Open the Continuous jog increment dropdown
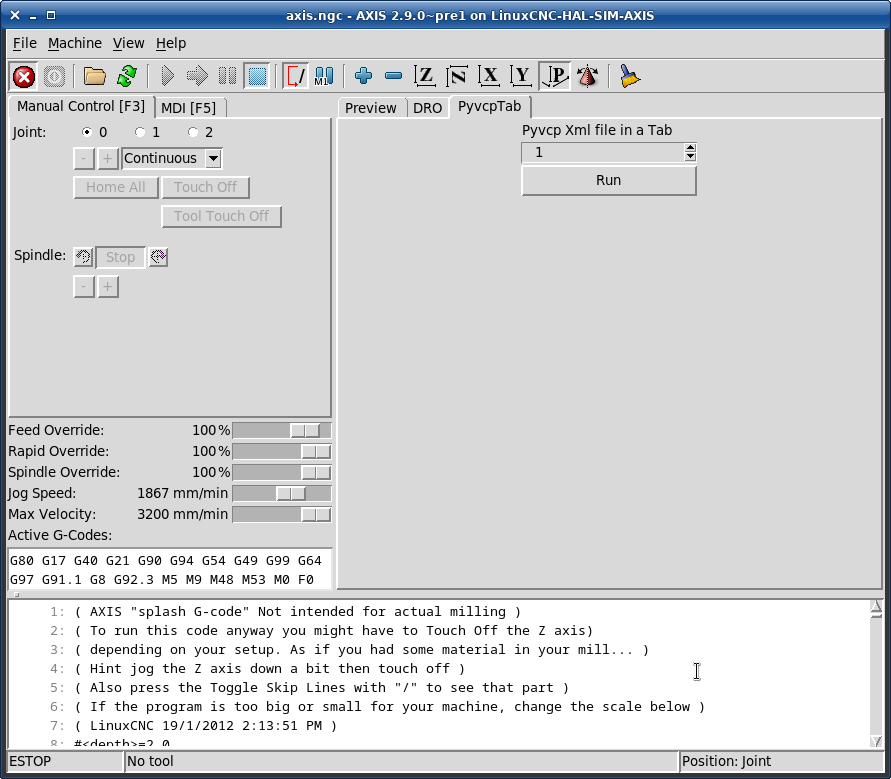This screenshot has width=891, height=779. 213,159
